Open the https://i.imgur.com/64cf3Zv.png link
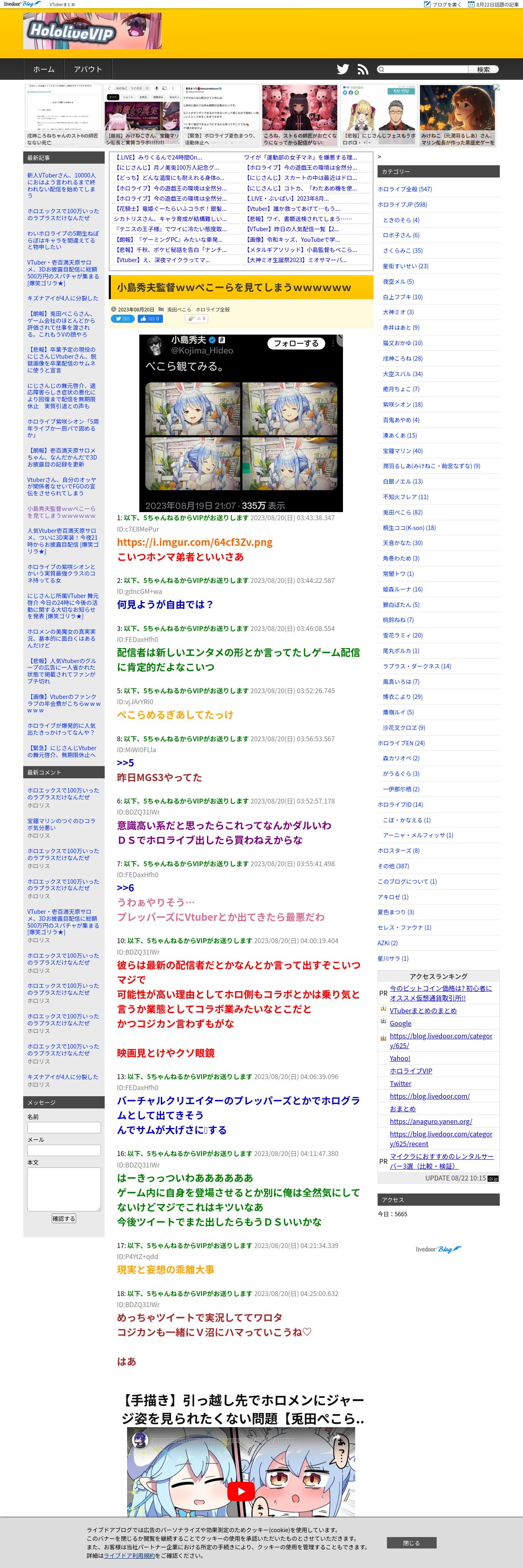 [195, 542]
